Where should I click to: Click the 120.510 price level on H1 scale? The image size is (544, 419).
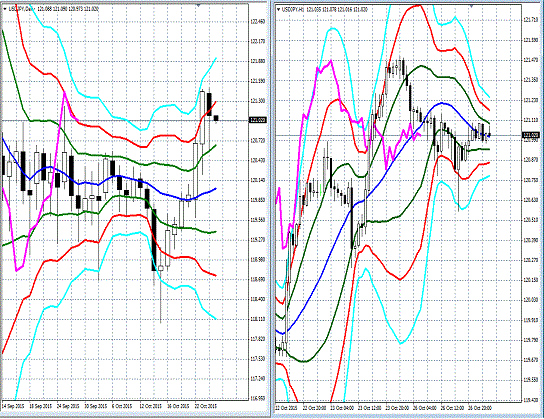pyautogui.click(x=530, y=220)
